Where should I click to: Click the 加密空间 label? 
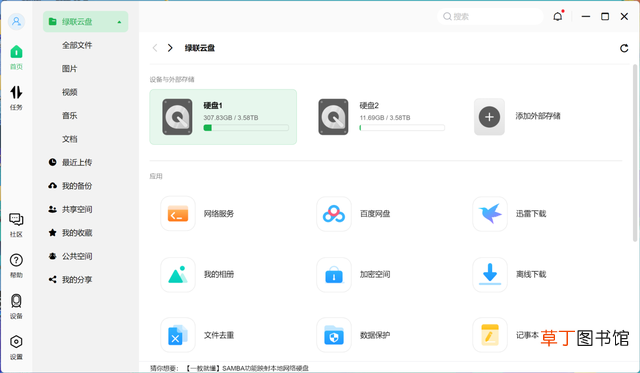[x=375, y=274]
